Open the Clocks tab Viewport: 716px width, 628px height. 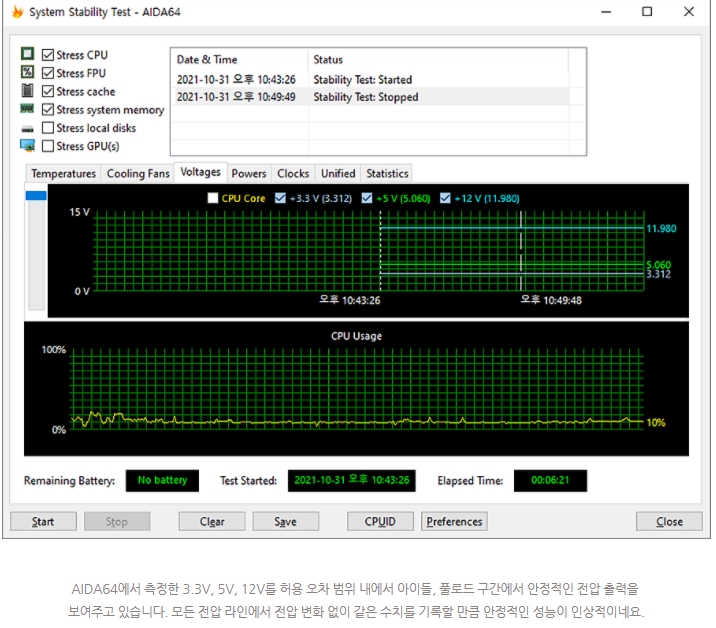(x=293, y=174)
